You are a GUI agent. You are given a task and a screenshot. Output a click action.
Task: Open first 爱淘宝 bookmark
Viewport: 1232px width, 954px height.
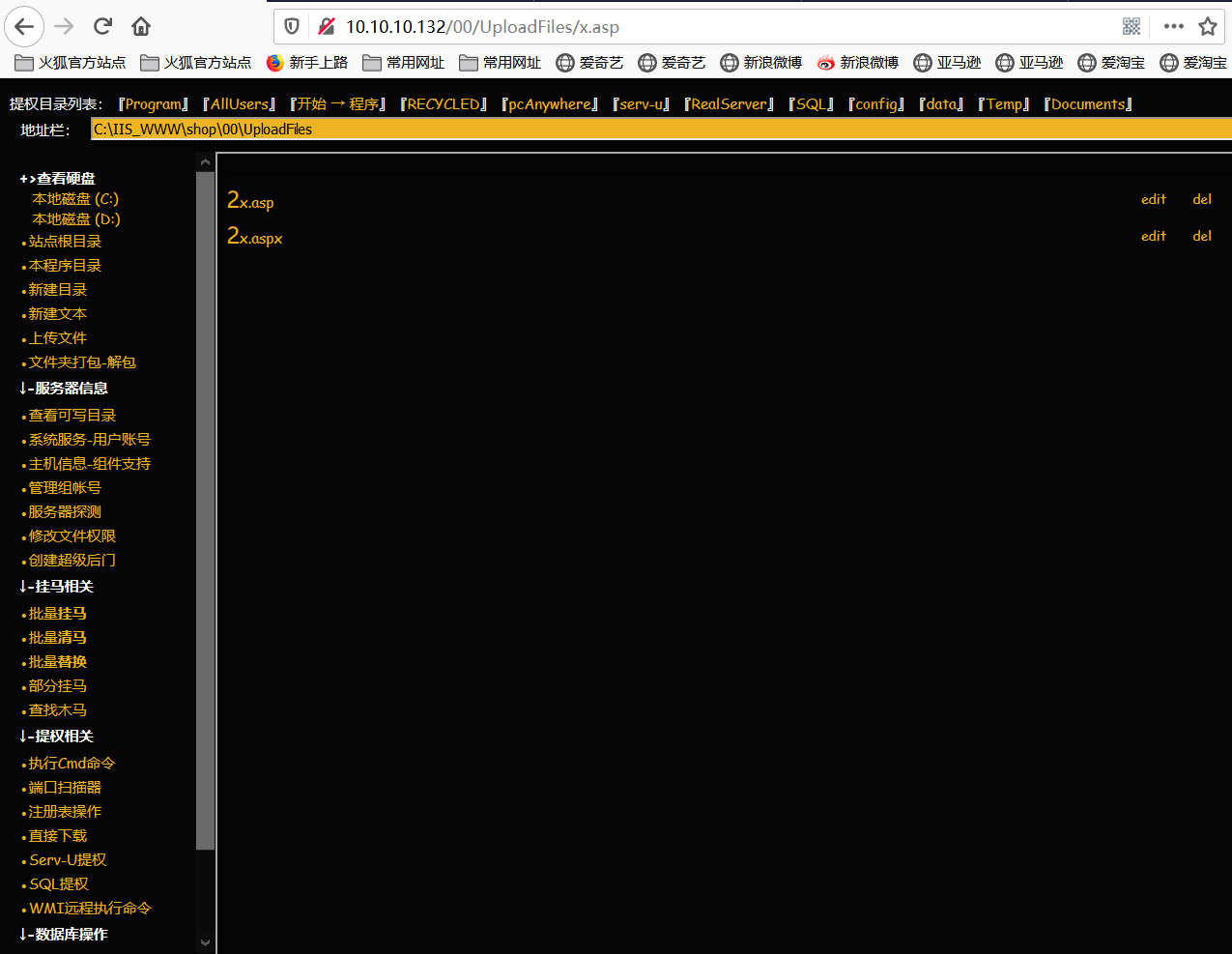pyautogui.click(x=1111, y=63)
